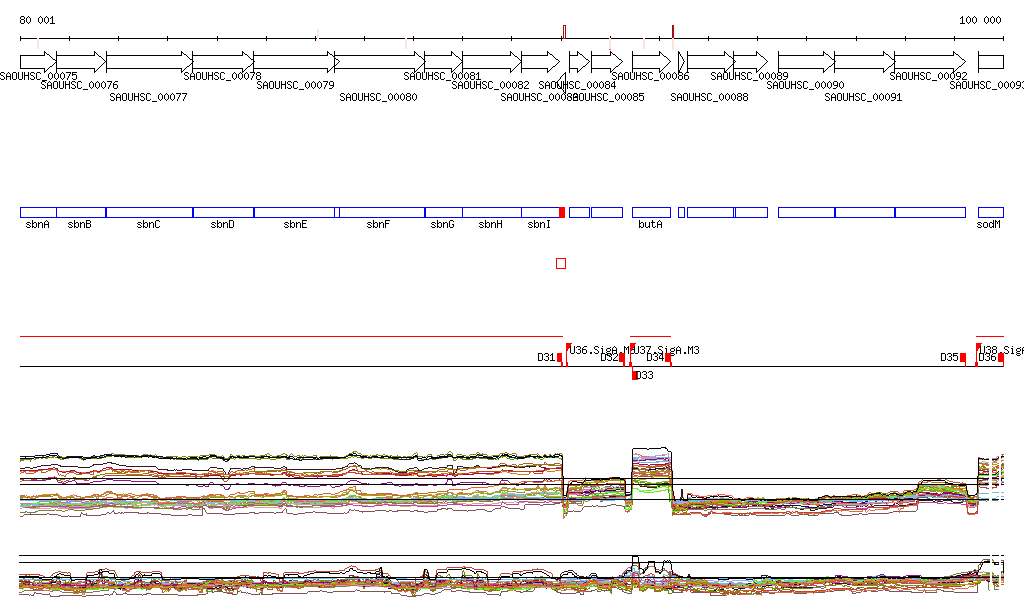The image size is (1024, 611).
Task: Select the blue sodM annotation box
Action: (991, 212)
